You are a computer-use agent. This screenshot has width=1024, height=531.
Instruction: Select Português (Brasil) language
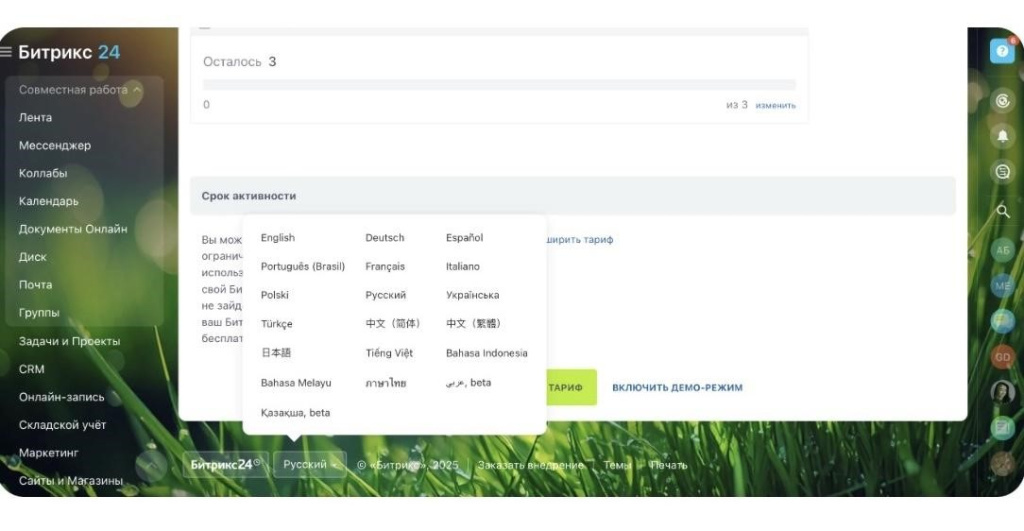302,266
